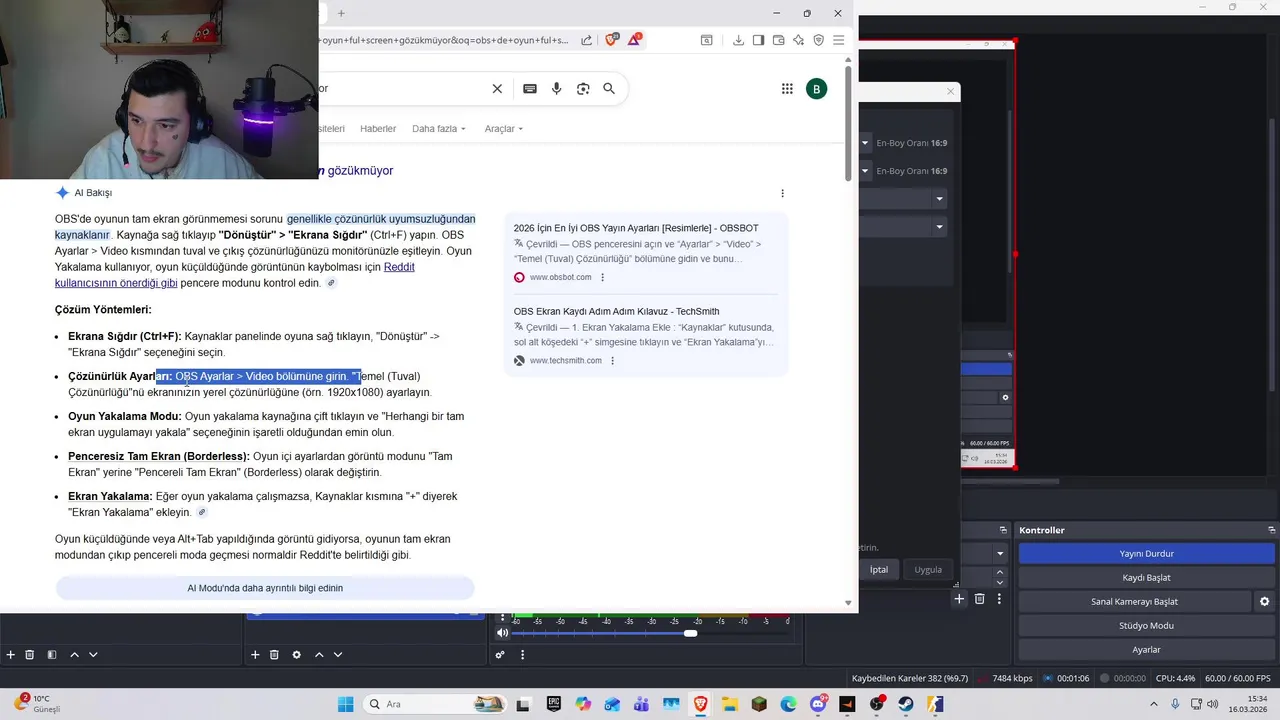Open OBSBOT 2026 yayın ayarları result

[x=636, y=228]
